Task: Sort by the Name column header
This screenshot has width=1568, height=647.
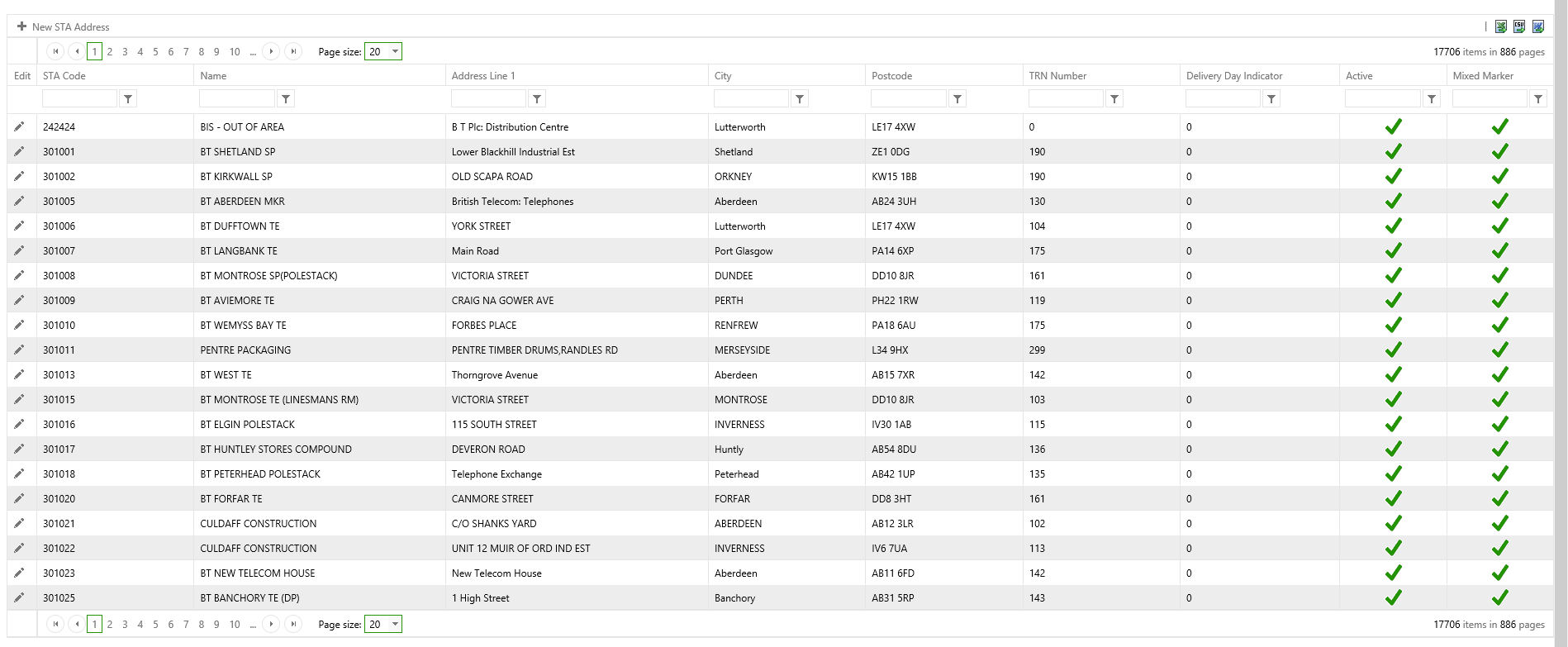Action: 213,75
